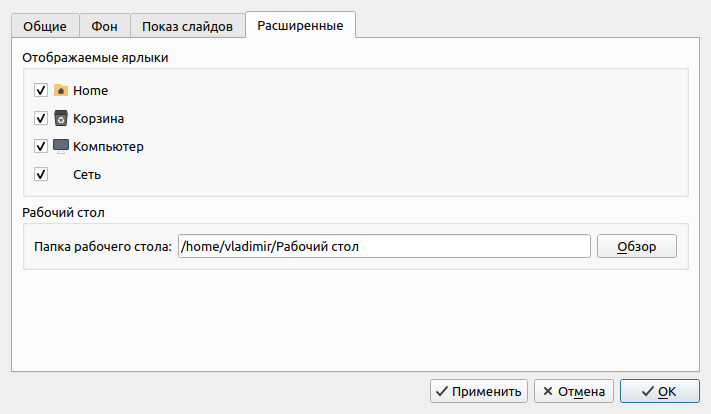The width and height of the screenshot is (711, 414).
Task: Click the Home folder icon
Action: (61, 90)
